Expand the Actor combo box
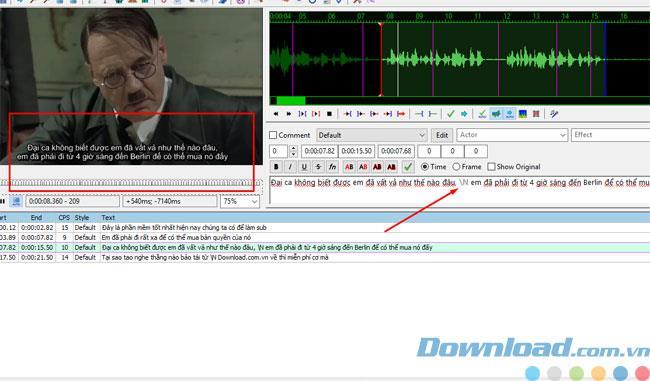The height and width of the screenshot is (381, 650). pos(512,135)
